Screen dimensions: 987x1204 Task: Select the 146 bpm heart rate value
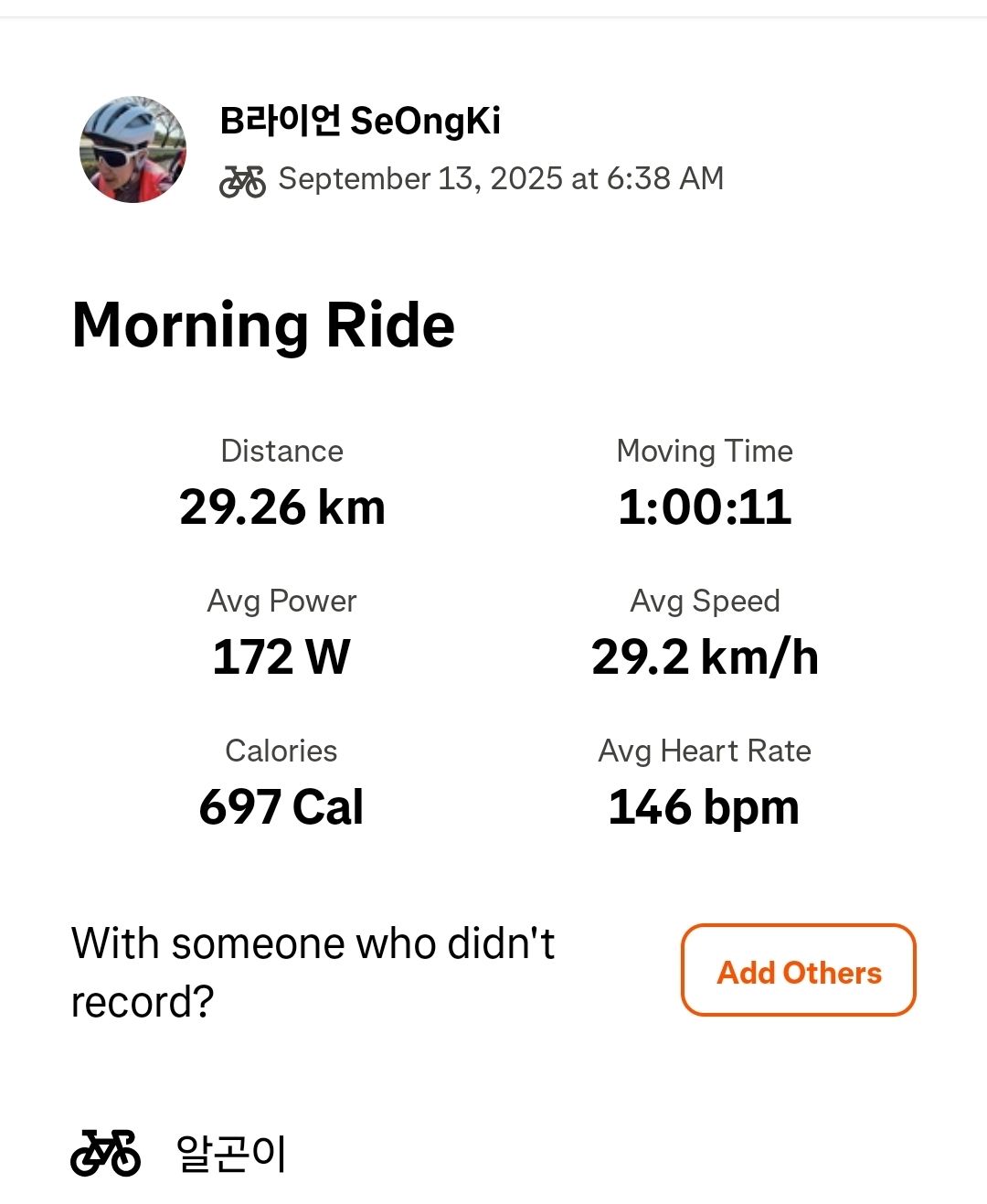coord(705,807)
